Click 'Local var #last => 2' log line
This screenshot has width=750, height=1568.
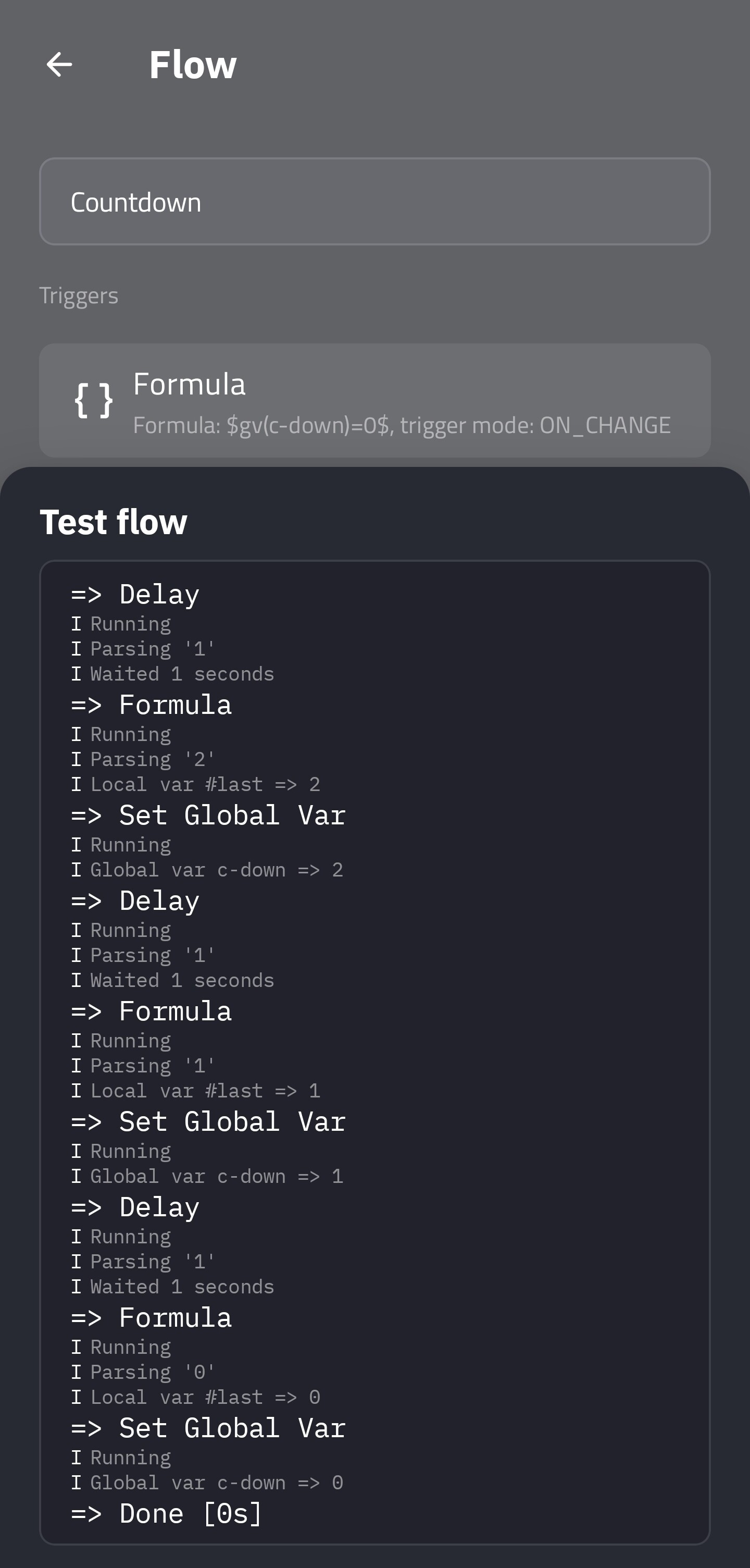(196, 785)
